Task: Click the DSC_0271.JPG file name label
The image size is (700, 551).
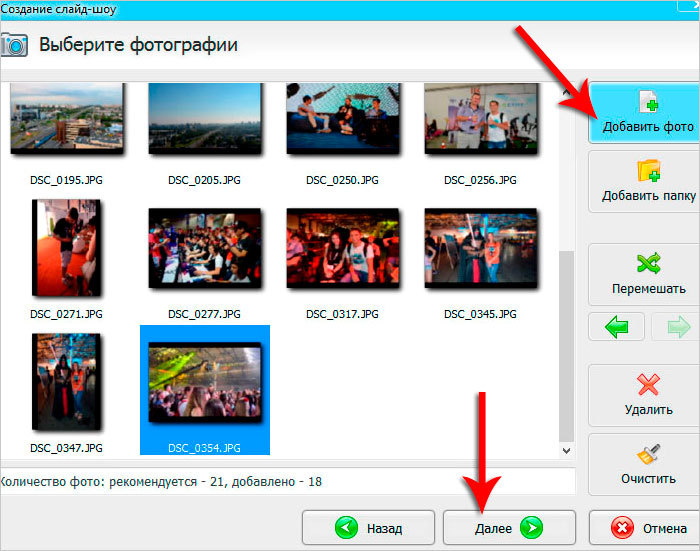Action: point(66,314)
